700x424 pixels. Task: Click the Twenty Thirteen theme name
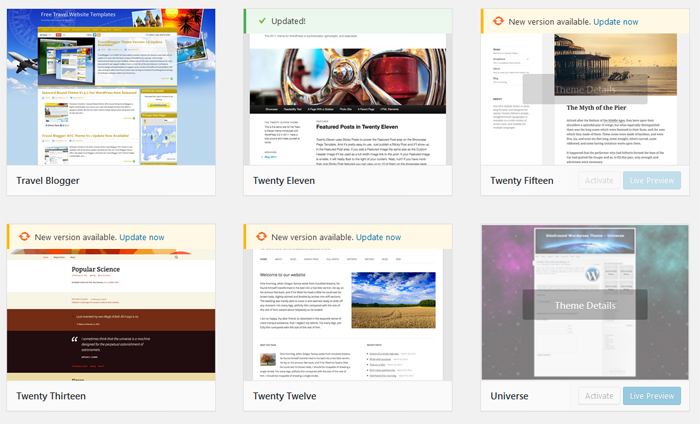click(51, 396)
